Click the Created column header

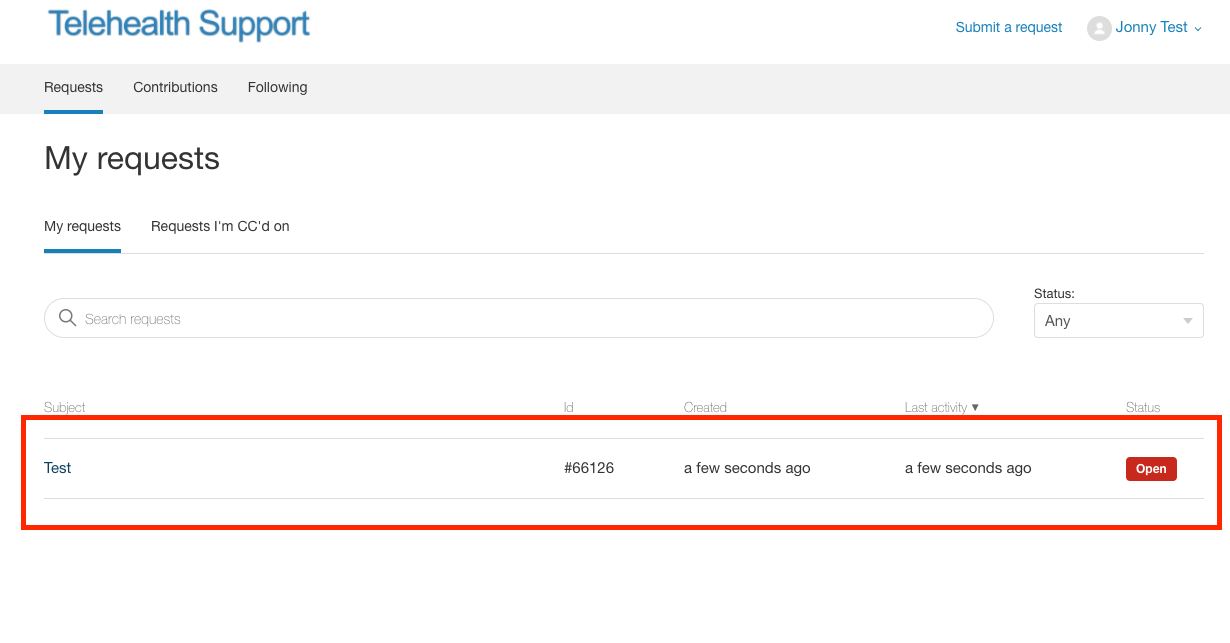pyautogui.click(x=705, y=407)
